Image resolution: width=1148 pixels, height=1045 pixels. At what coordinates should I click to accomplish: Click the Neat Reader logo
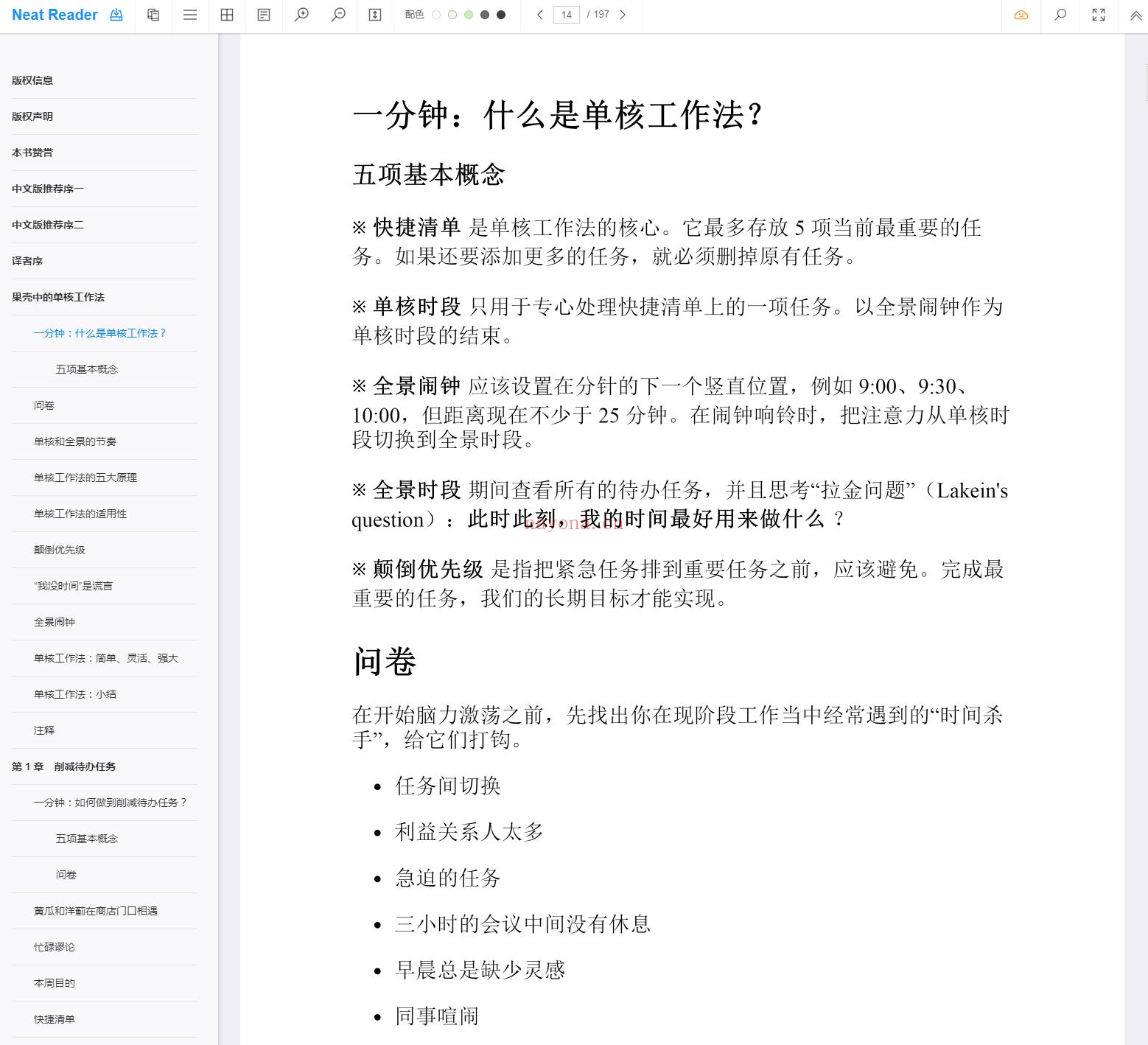[55, 15]
